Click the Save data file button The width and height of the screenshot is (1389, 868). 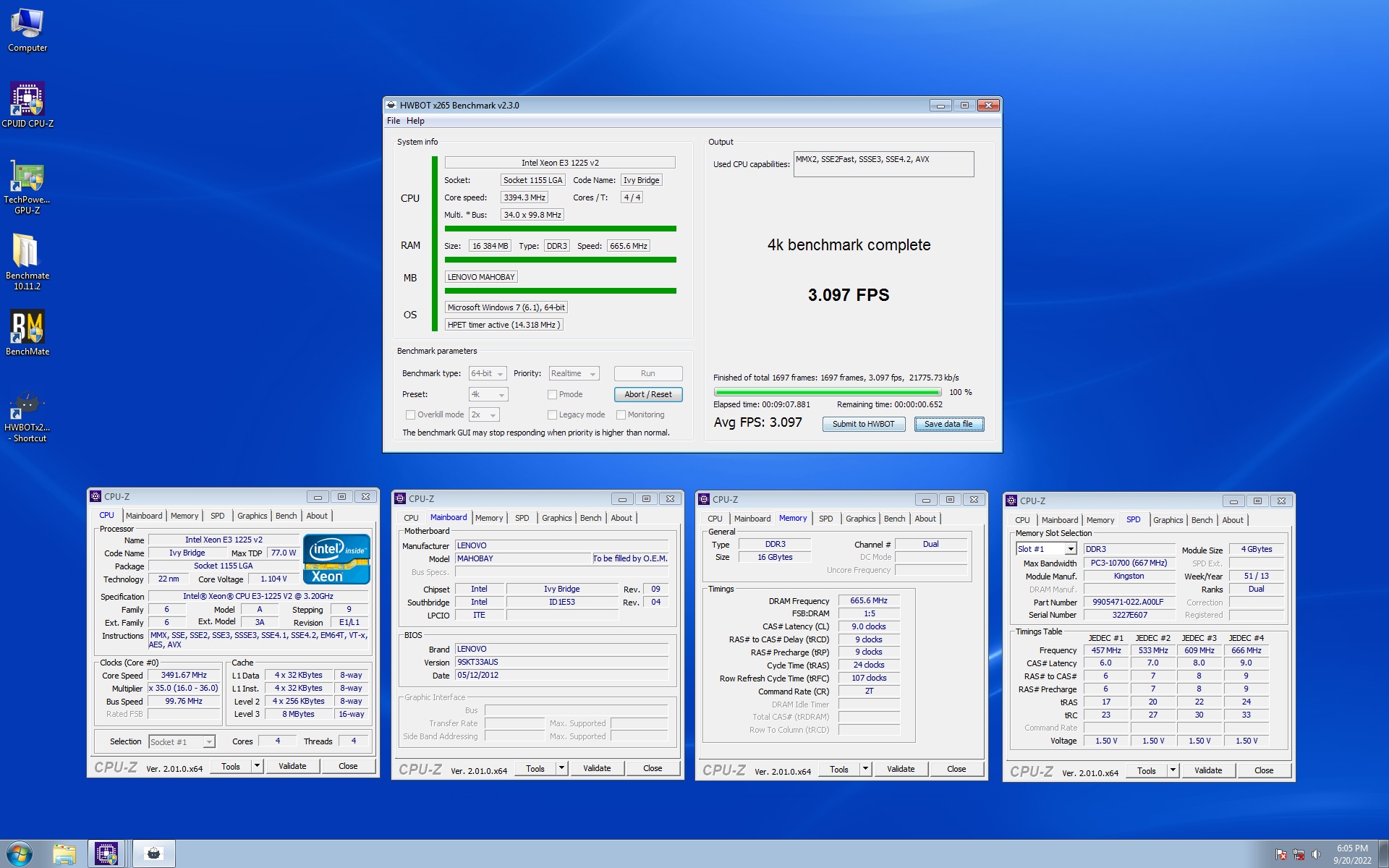(948, 425)
